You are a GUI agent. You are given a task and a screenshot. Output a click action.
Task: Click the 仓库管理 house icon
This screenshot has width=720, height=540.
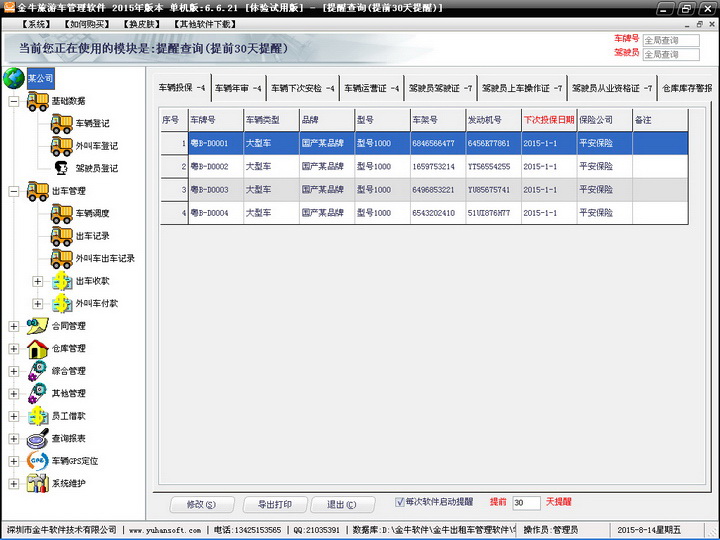pyautogui.click(x=38, y=348)
